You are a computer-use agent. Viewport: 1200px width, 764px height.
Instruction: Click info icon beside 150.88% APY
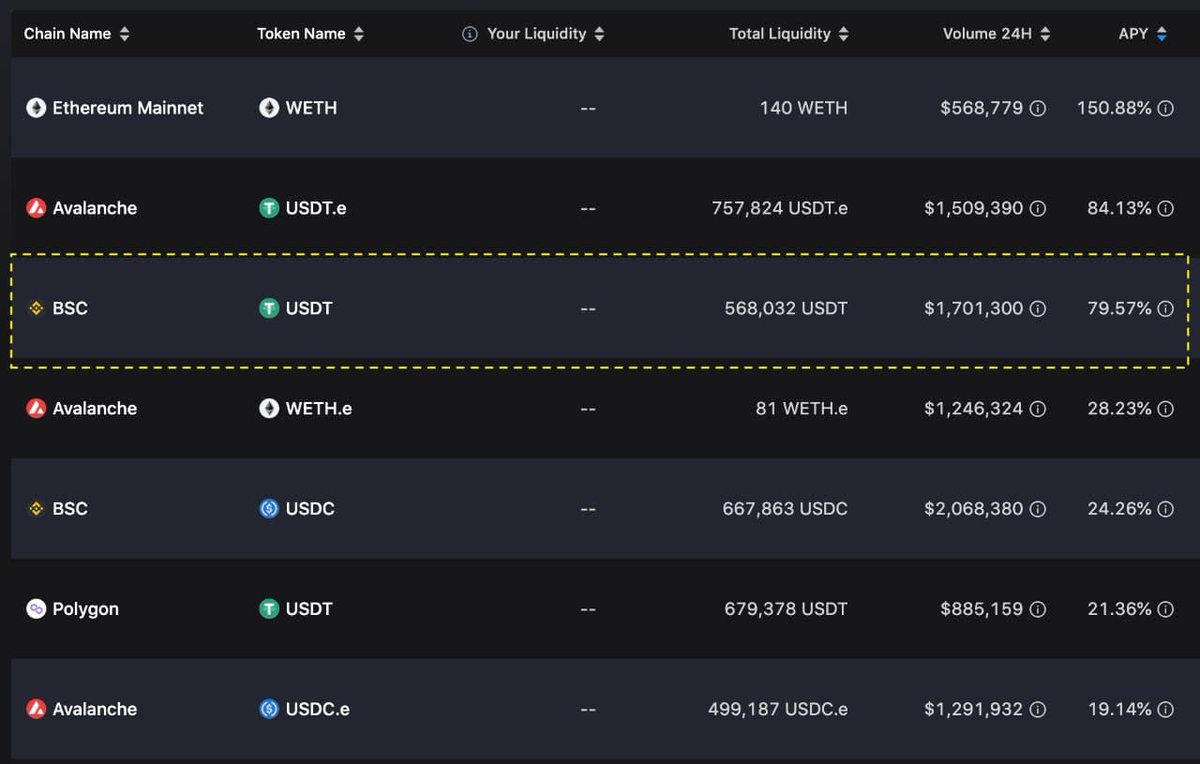click(x=1165, y=108)
